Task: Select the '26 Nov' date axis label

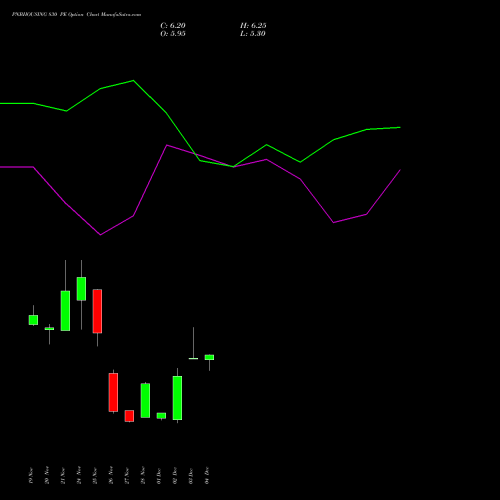Action: coord(111,475)
